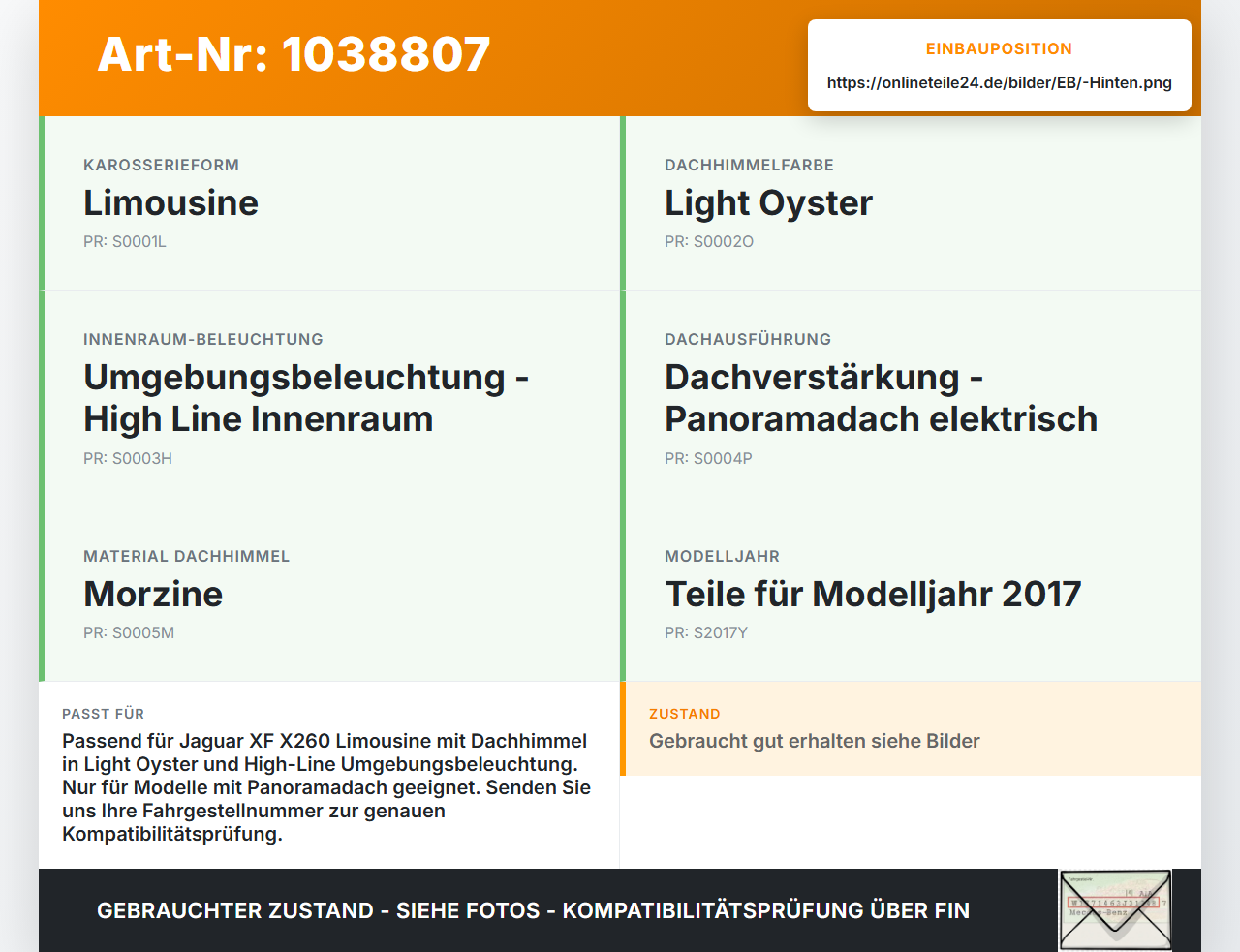
Task: Click the MATERIAL DACHHIMMEL label
Action: point(187,556)
